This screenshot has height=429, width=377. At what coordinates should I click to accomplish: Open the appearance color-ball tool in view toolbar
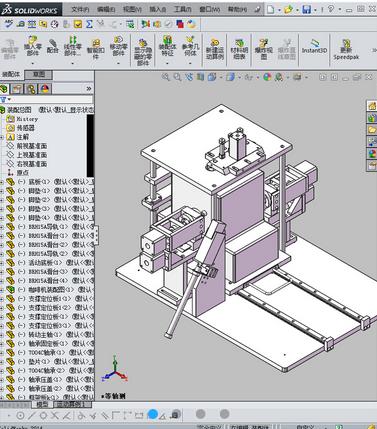coord(267,77)
